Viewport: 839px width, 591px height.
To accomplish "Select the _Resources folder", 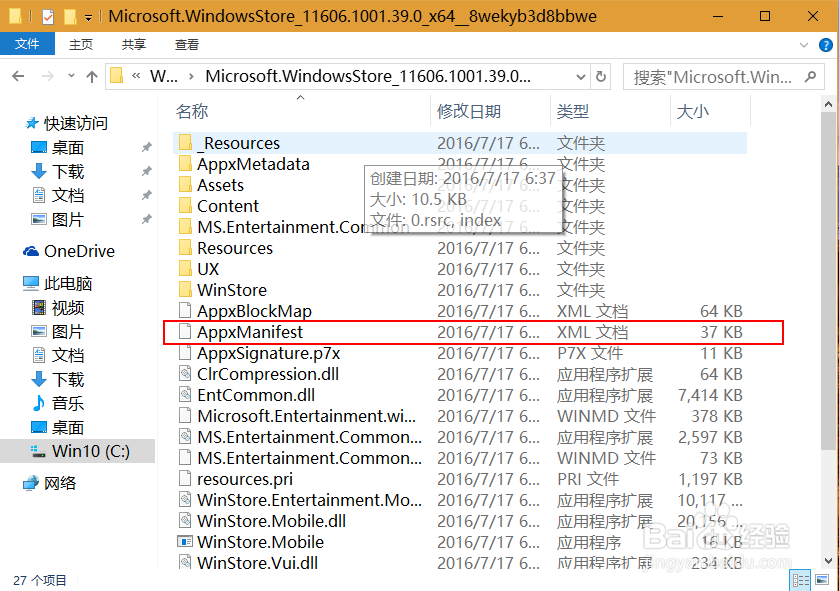I will click(460, 143).
